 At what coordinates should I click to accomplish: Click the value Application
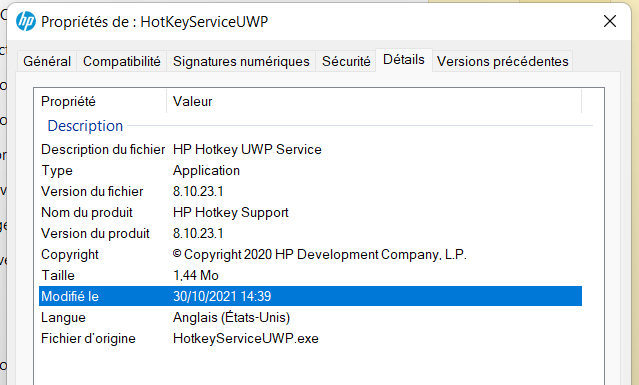[206, 170]
